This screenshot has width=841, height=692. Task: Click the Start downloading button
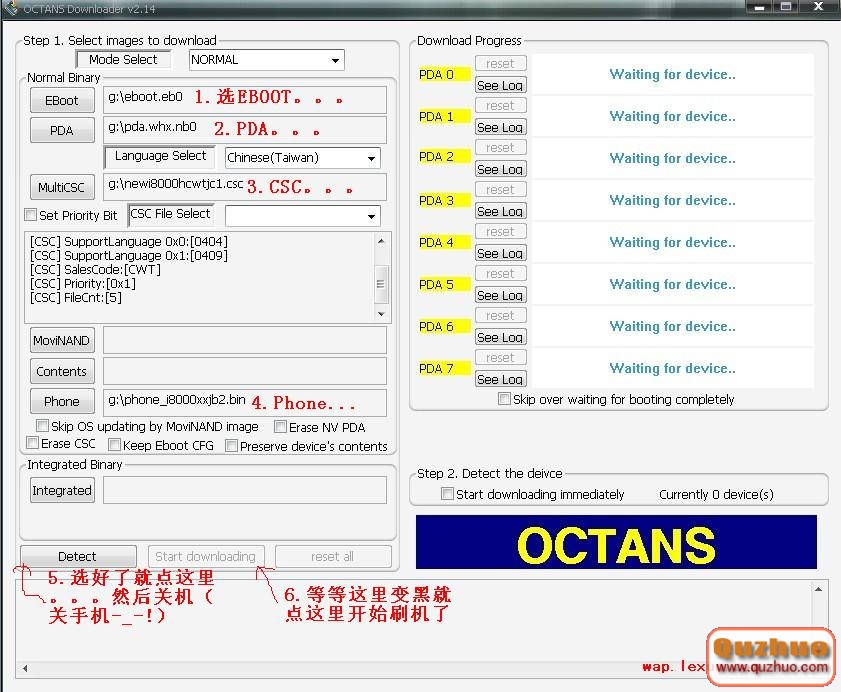206,556
